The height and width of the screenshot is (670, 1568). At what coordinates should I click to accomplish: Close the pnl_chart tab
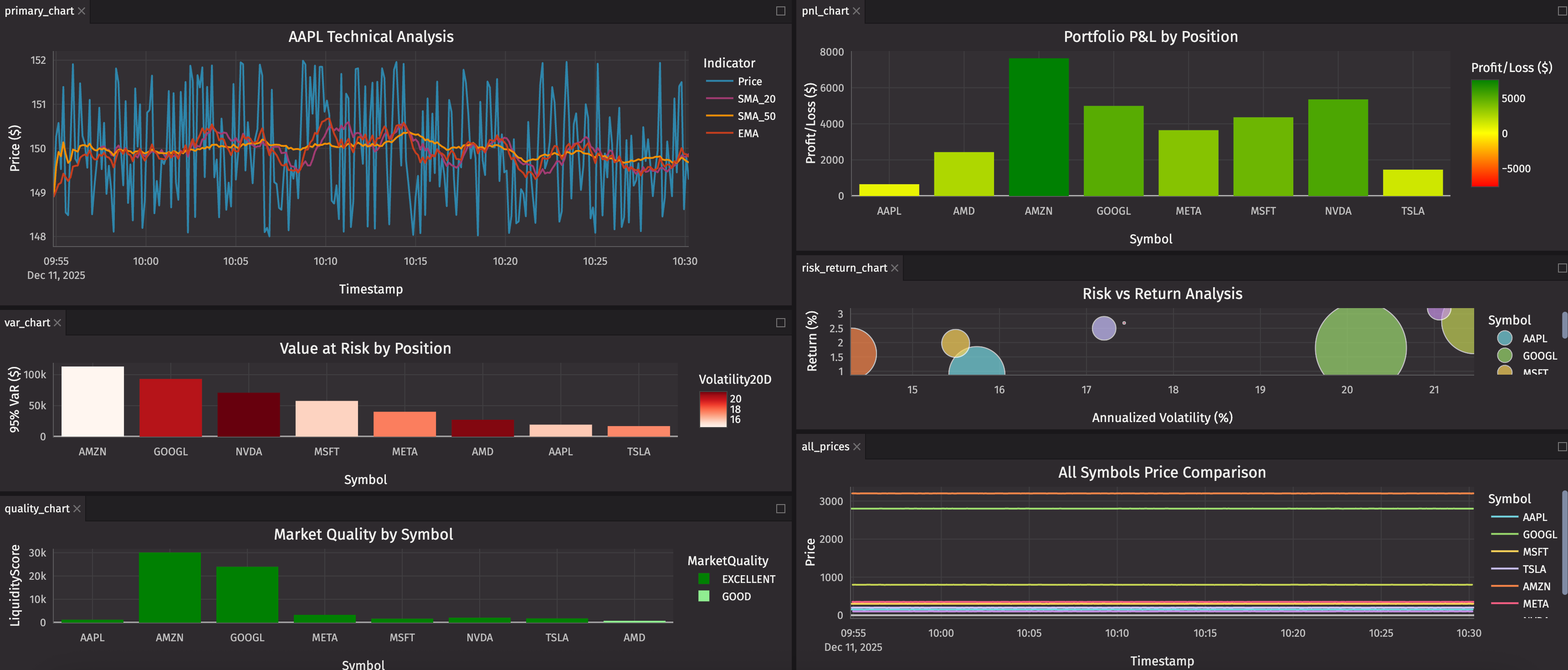coord(856,11)
